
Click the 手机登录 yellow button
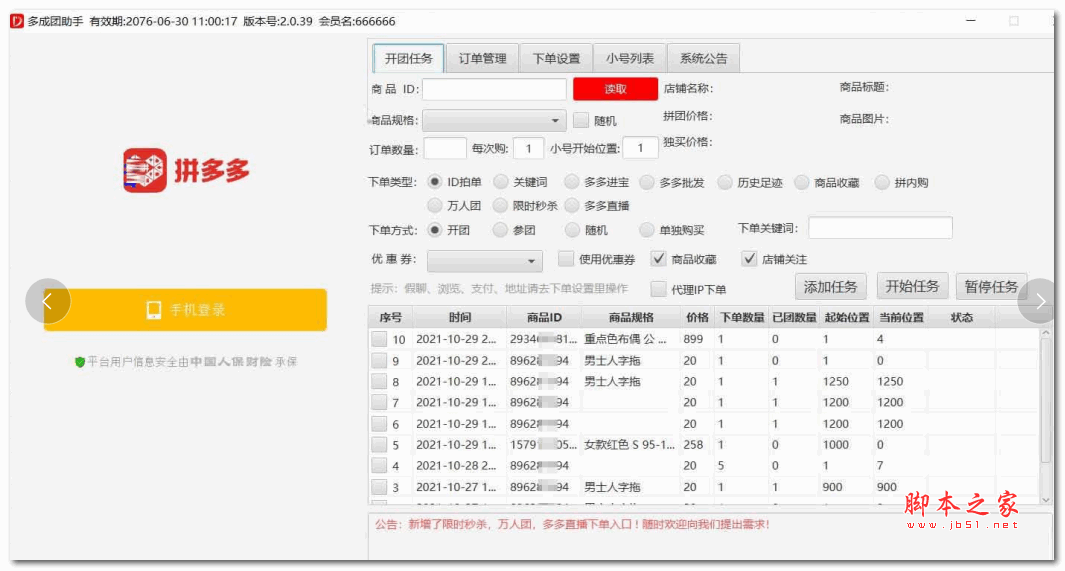185,310
